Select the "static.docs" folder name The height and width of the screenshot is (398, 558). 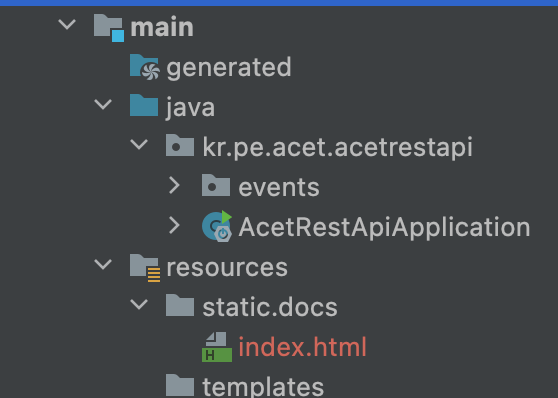270,307
